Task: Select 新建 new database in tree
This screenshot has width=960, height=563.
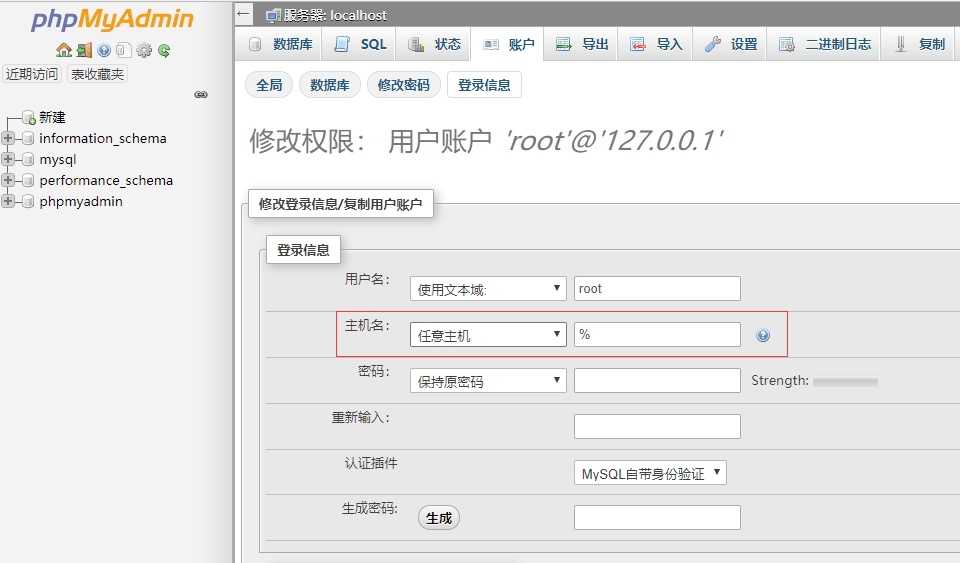Action: click(51, 118)
